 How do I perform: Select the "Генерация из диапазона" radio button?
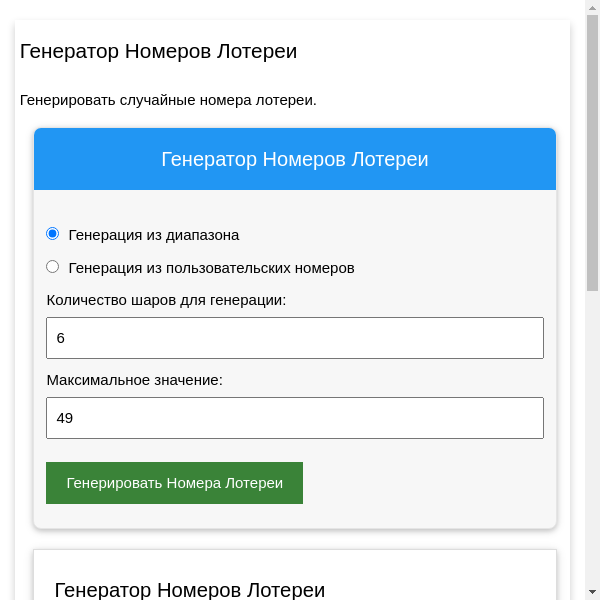53,234
